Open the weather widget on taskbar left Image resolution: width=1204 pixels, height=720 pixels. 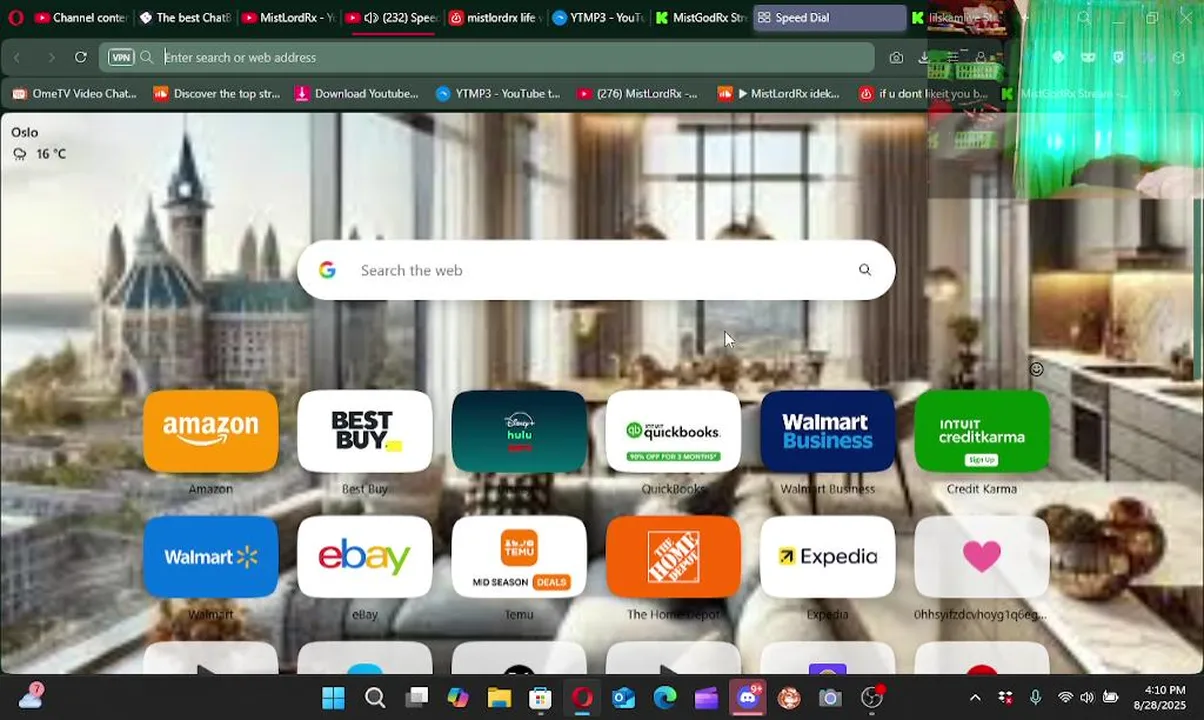(31, 696)
